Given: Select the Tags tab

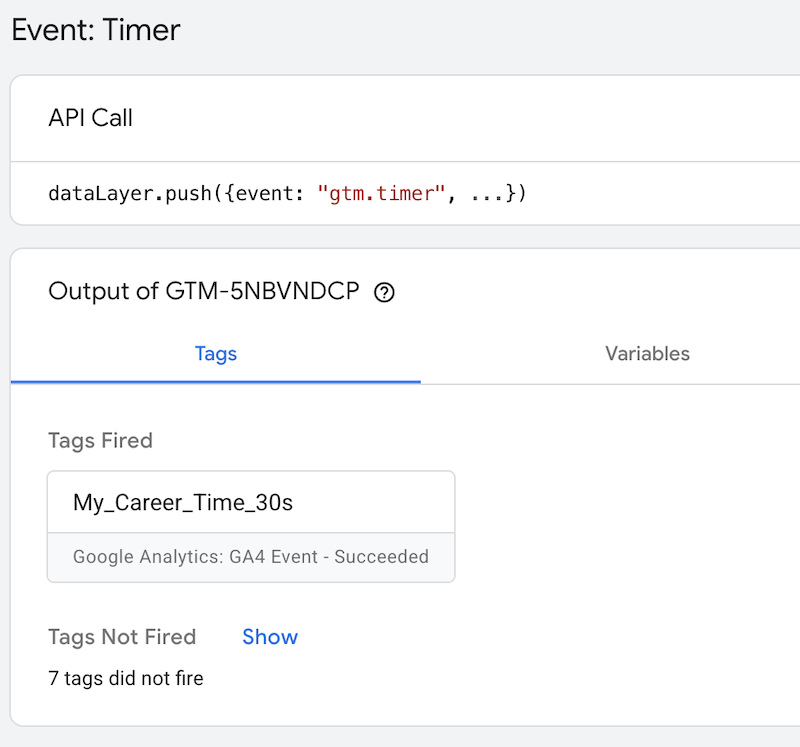Looking at the screenshot, I should pos(215,353).
